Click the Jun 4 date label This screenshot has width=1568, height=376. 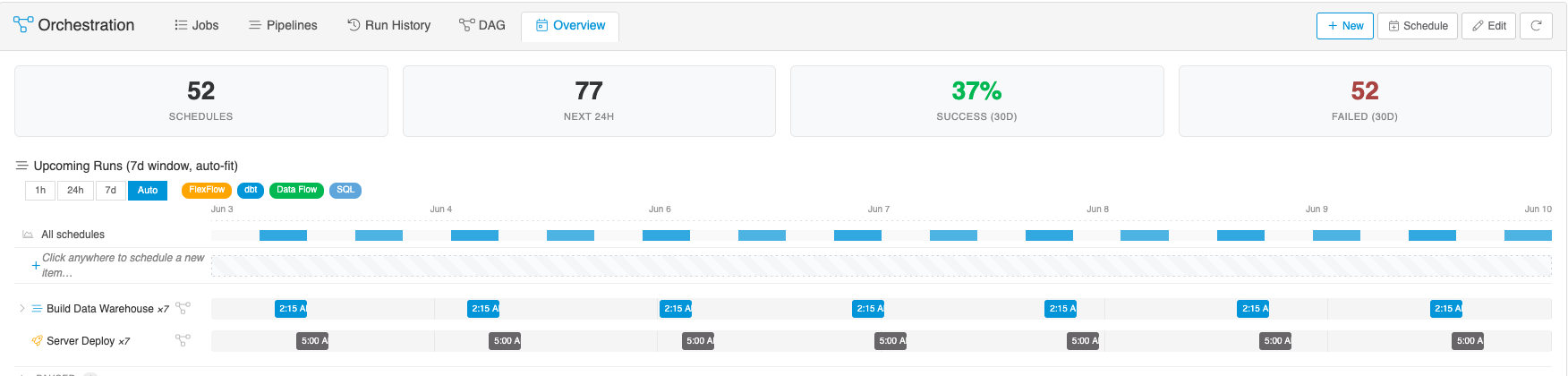click(x=441, y=209)
